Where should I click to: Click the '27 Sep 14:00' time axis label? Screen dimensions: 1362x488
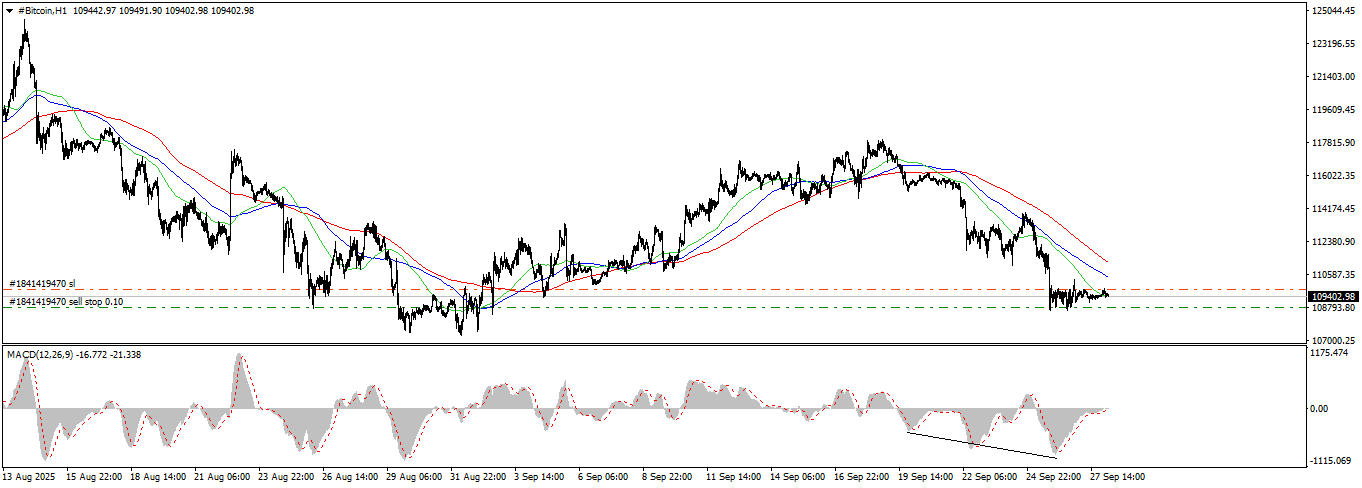[1115, 477]
